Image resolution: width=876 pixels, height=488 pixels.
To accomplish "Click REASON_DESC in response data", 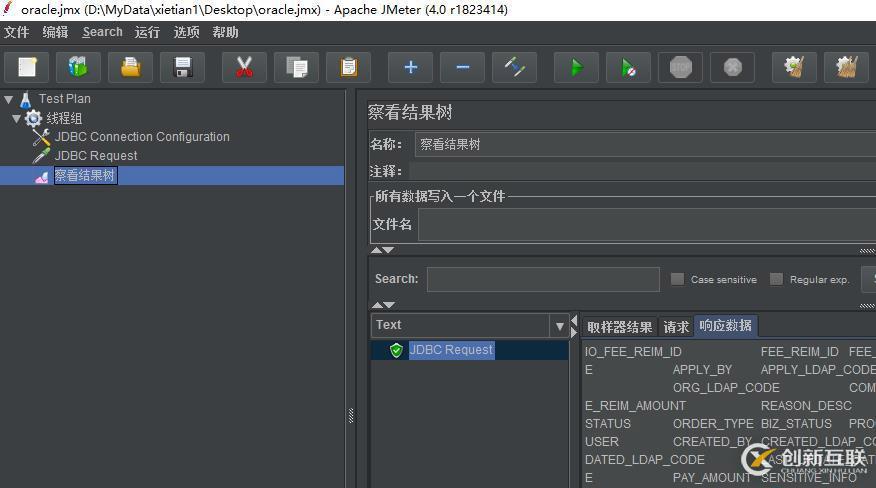I will 806,406.
